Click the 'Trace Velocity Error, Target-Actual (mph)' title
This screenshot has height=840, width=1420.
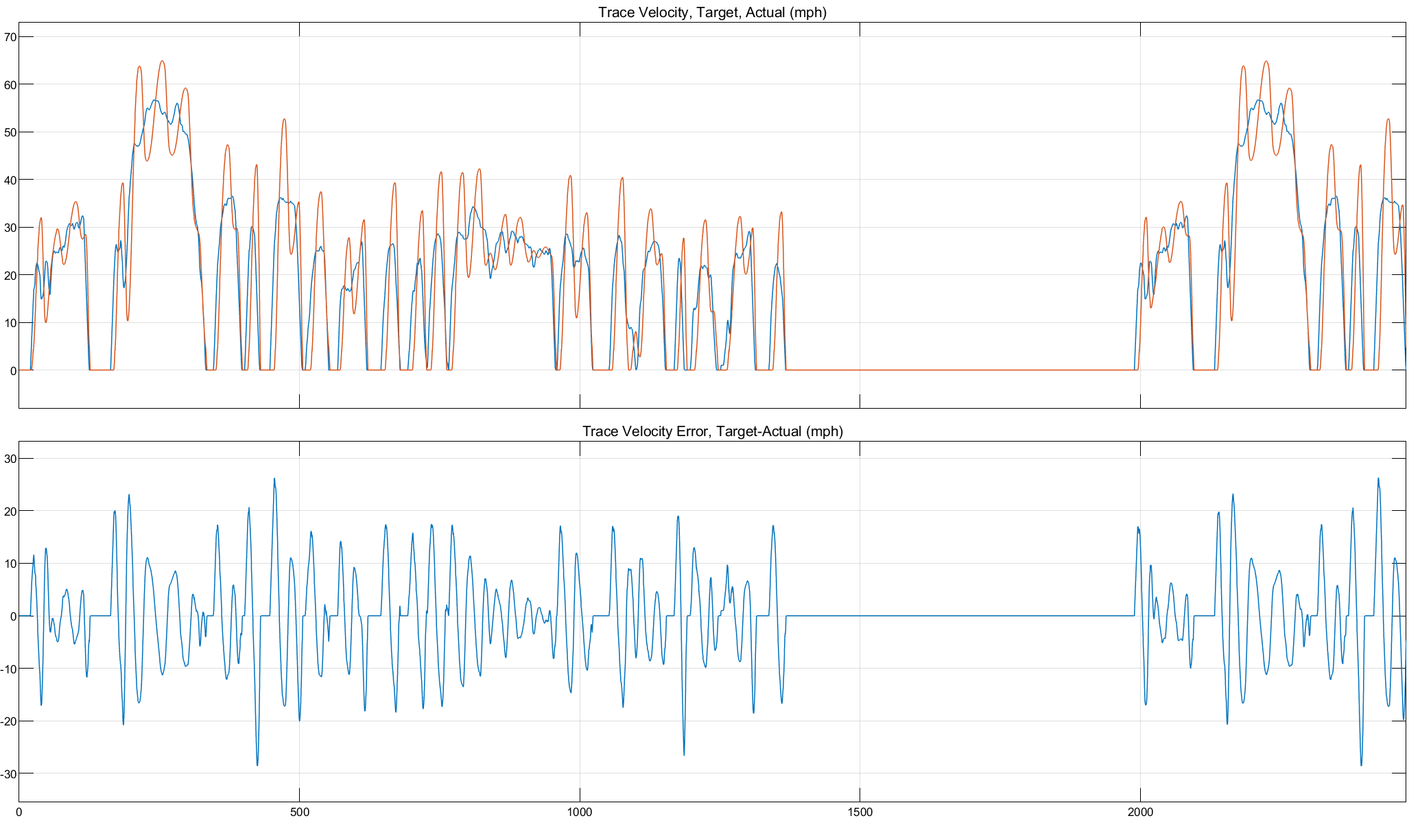click(x=712, y=431)
